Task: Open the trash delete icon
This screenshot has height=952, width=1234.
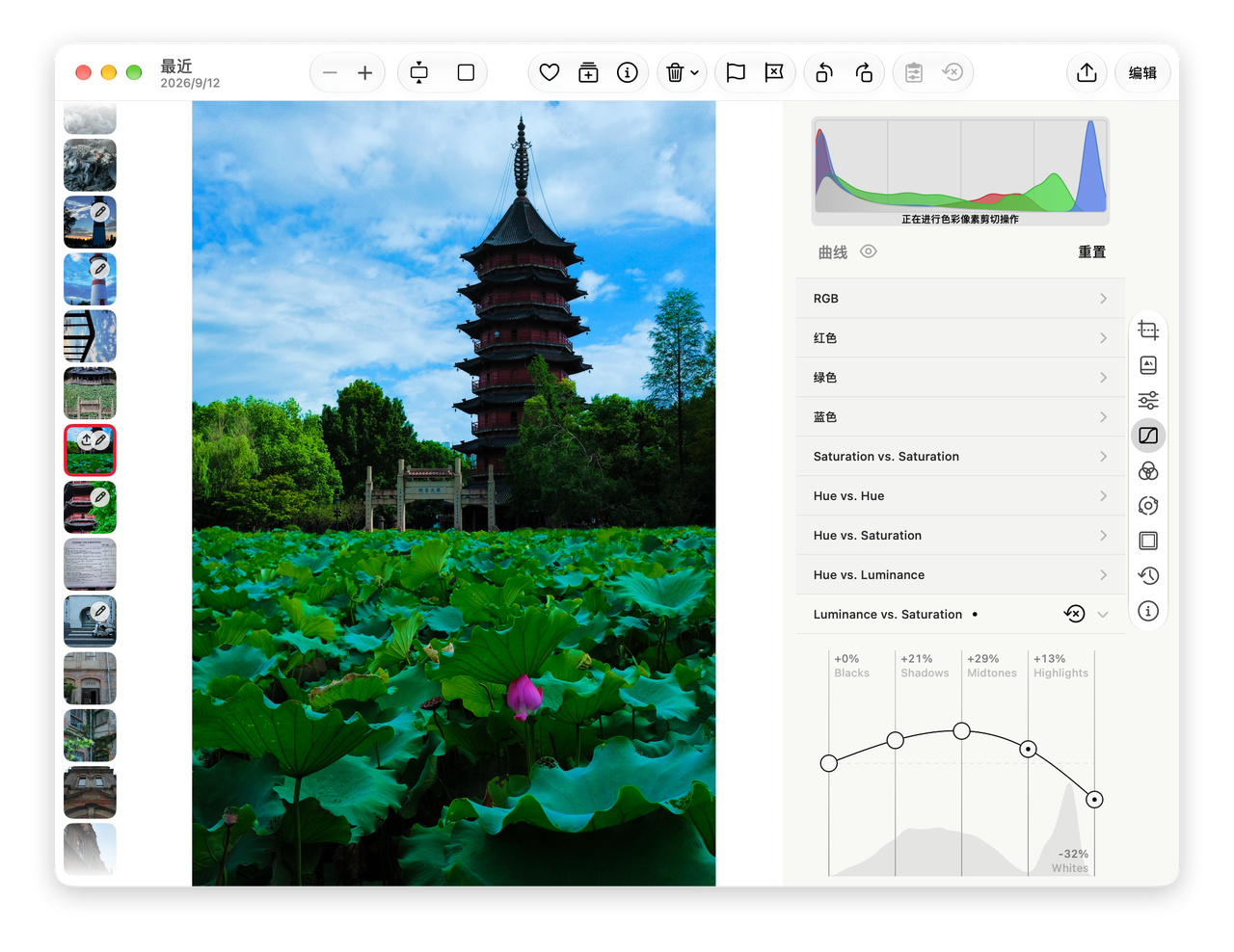Action: tap(675, 72)
